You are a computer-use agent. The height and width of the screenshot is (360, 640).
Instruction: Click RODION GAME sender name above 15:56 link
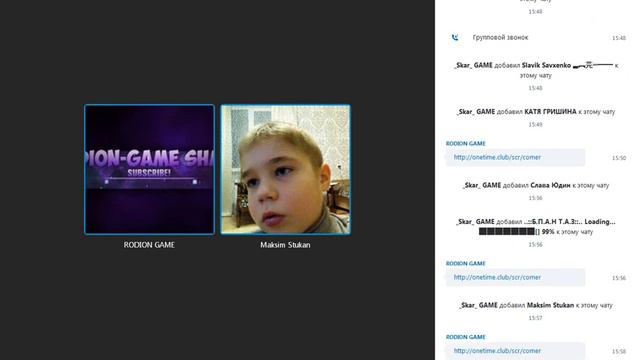466,264
